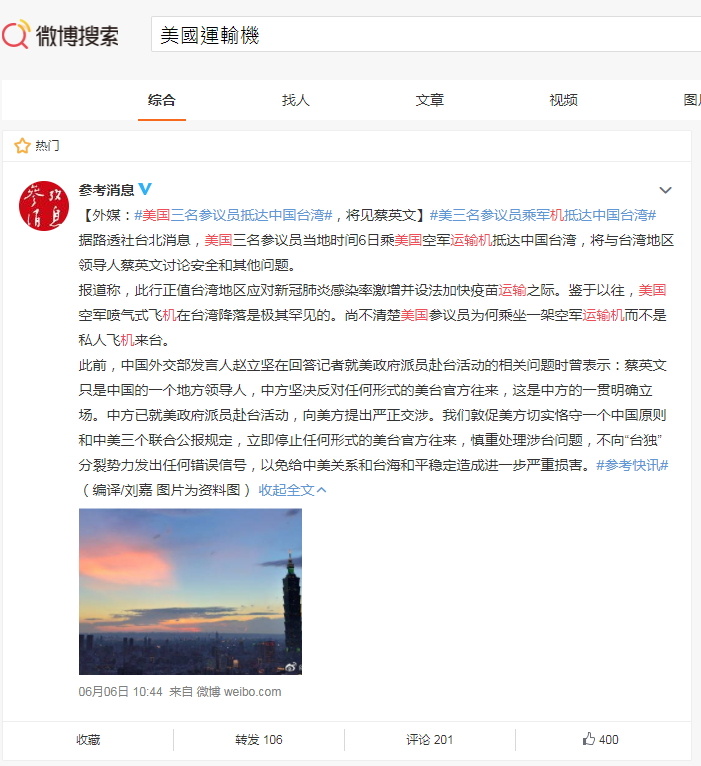Click the 参考消息 account name
This screenshot has width=701, height=766.
tap(106, 190)
